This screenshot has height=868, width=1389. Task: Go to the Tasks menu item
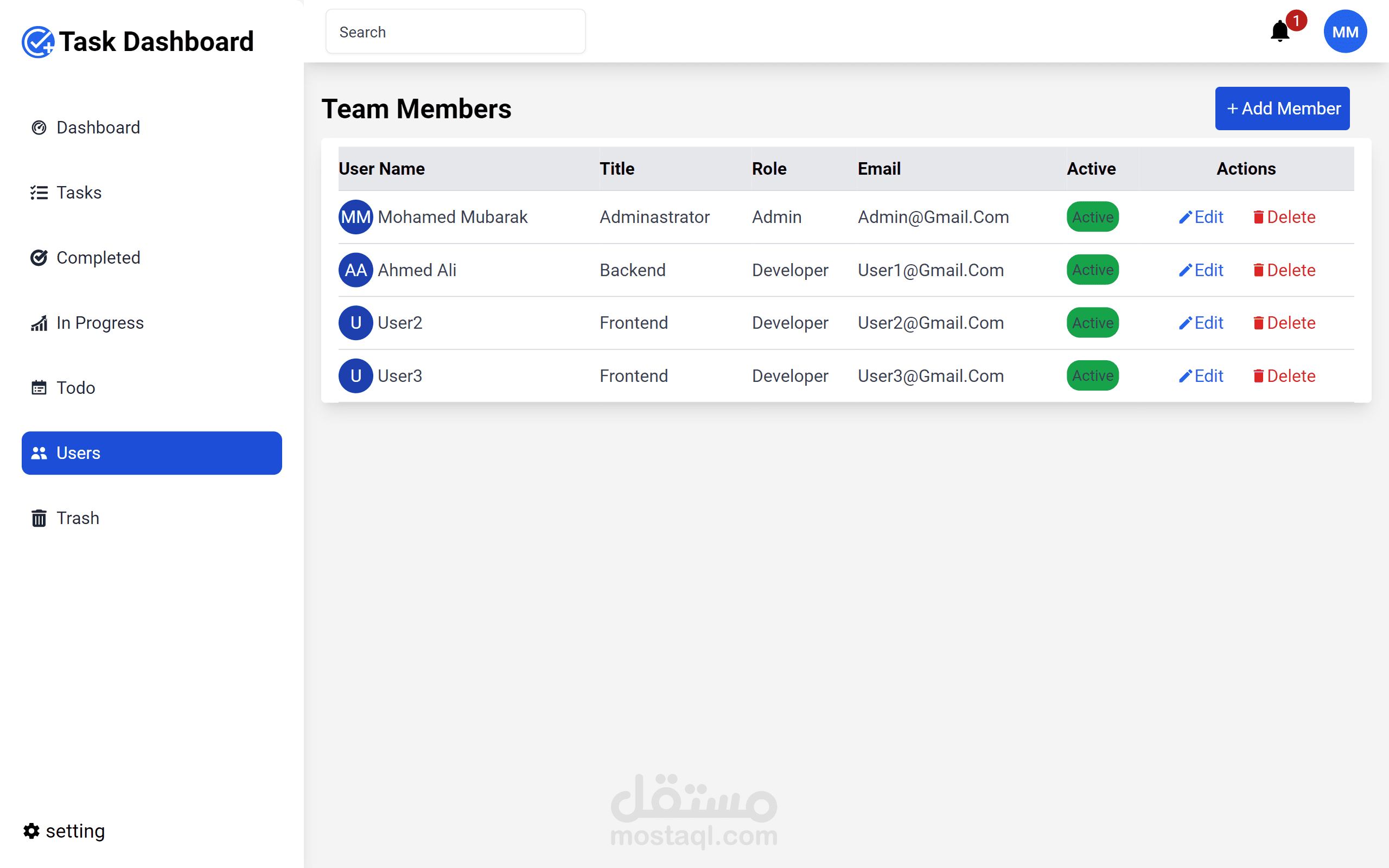[79, 193]
